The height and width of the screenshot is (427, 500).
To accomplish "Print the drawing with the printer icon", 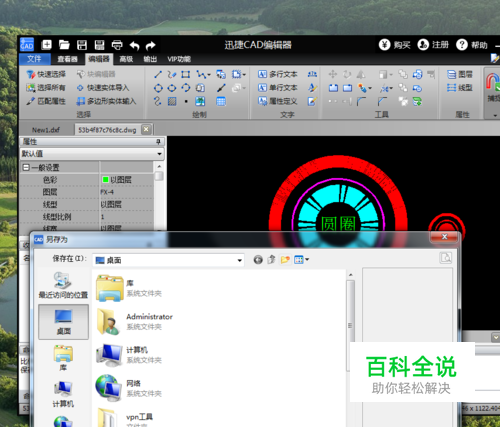I will point(117,45).
